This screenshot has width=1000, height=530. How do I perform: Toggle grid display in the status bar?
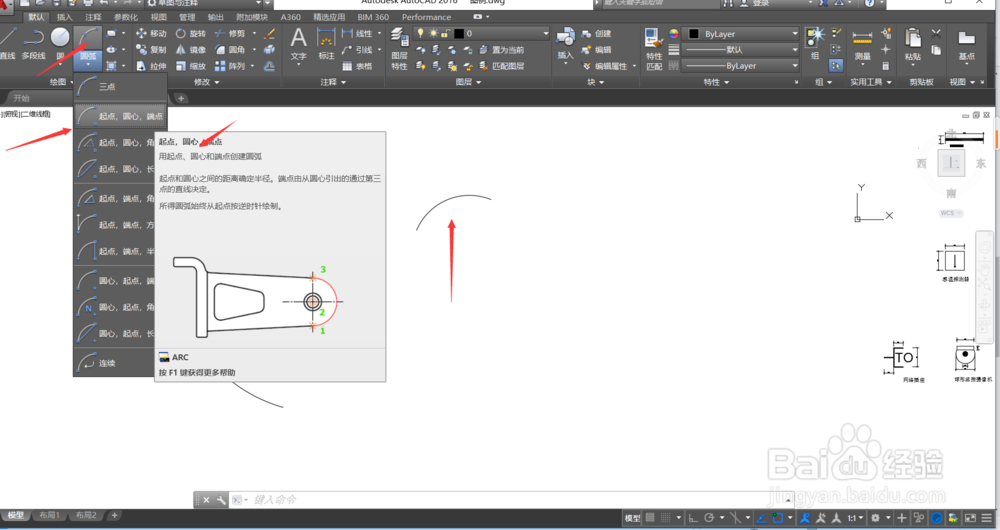[x=650, y=518]
